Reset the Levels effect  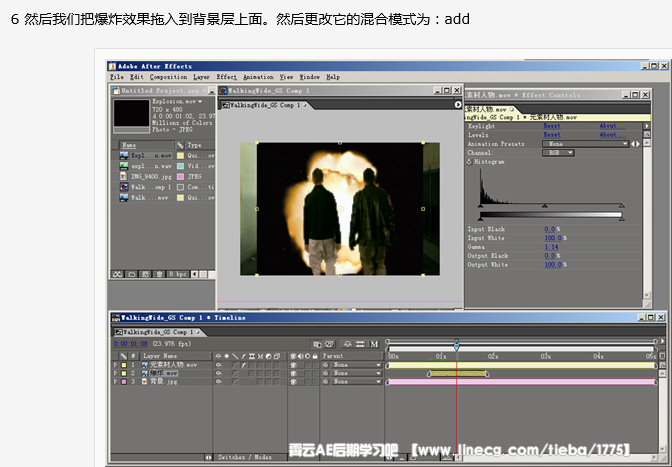[x=552, y=135]
